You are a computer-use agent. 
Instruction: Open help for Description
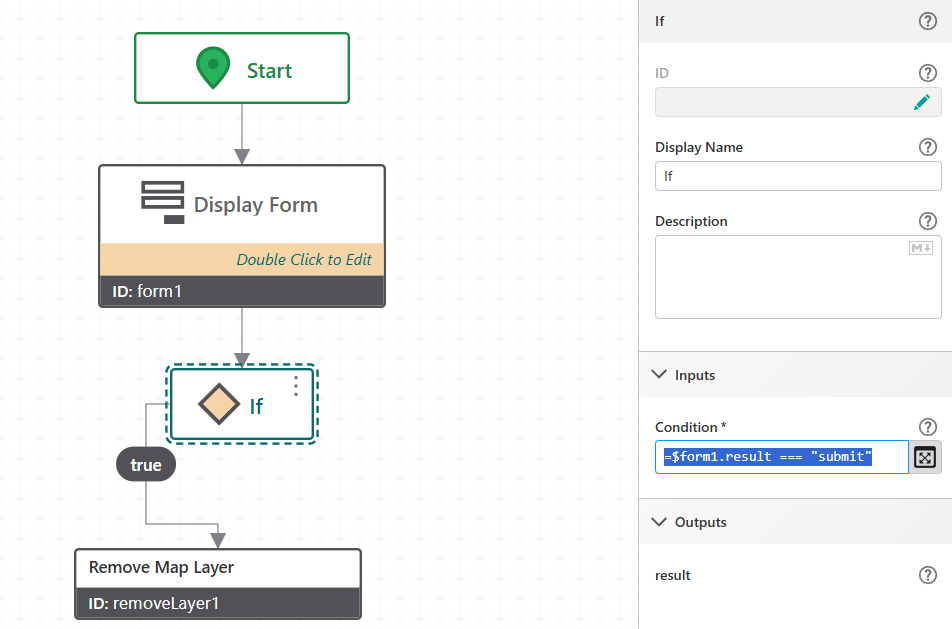click(927, 221)
